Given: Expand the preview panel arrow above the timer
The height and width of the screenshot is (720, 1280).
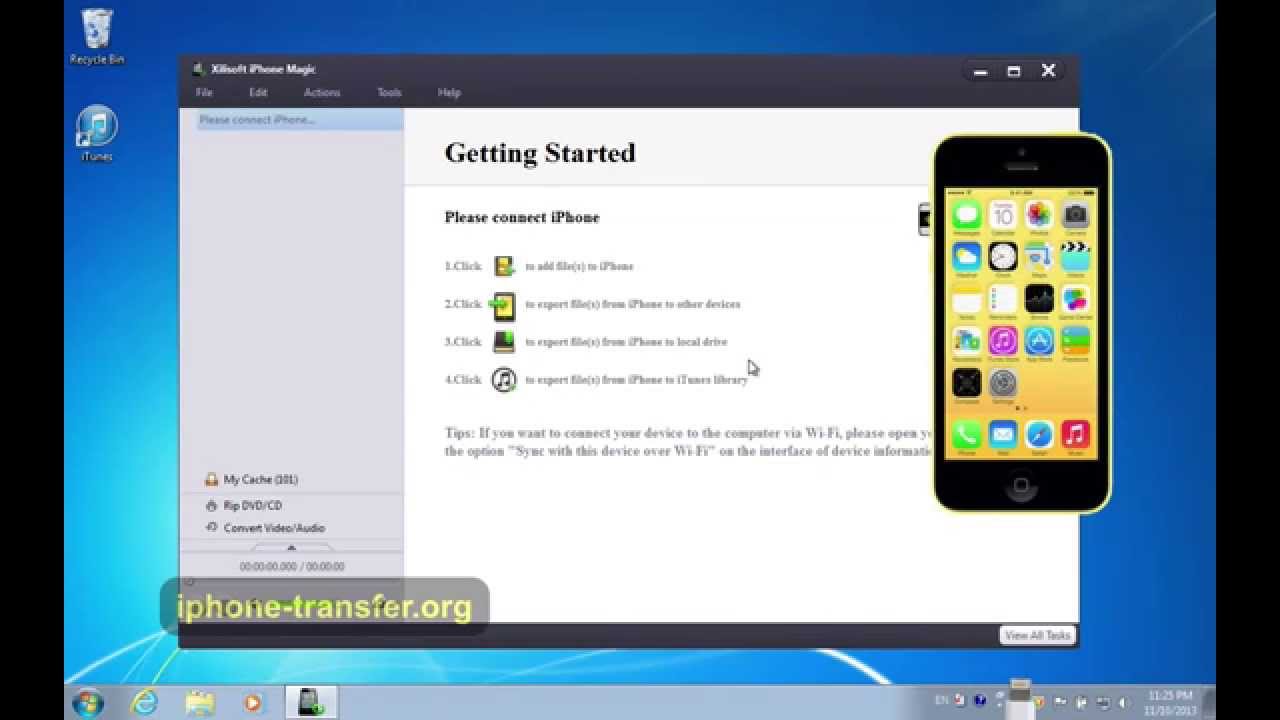Looking at the screenshot, I should coord(291,547).
